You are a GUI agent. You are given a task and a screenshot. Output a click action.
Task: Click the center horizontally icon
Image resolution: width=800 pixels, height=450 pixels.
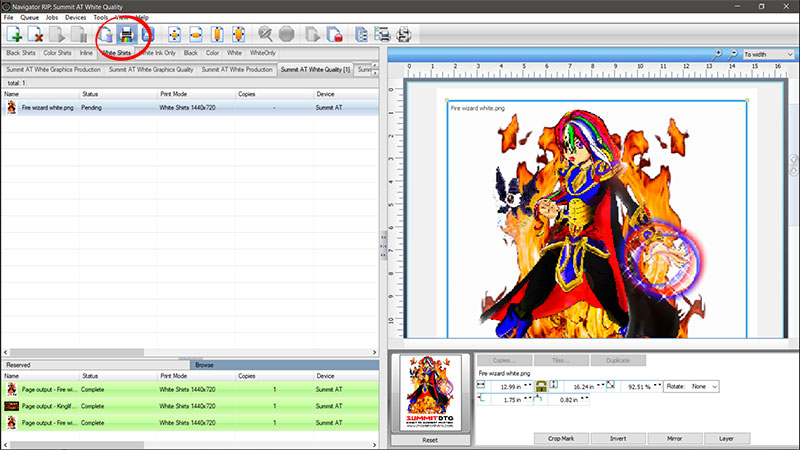tap(196, 34)
